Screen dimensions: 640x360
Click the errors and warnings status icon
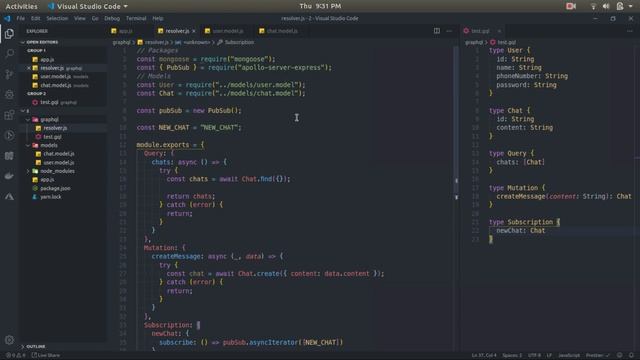(15, 355)
